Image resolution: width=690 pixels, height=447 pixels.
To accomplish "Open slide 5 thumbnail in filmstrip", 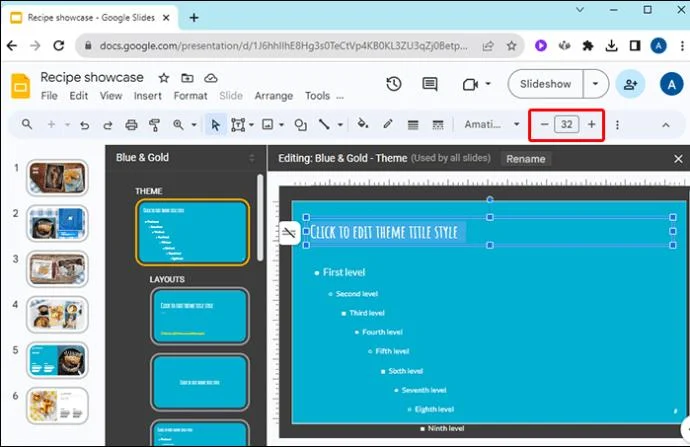I will click(57, 360).
